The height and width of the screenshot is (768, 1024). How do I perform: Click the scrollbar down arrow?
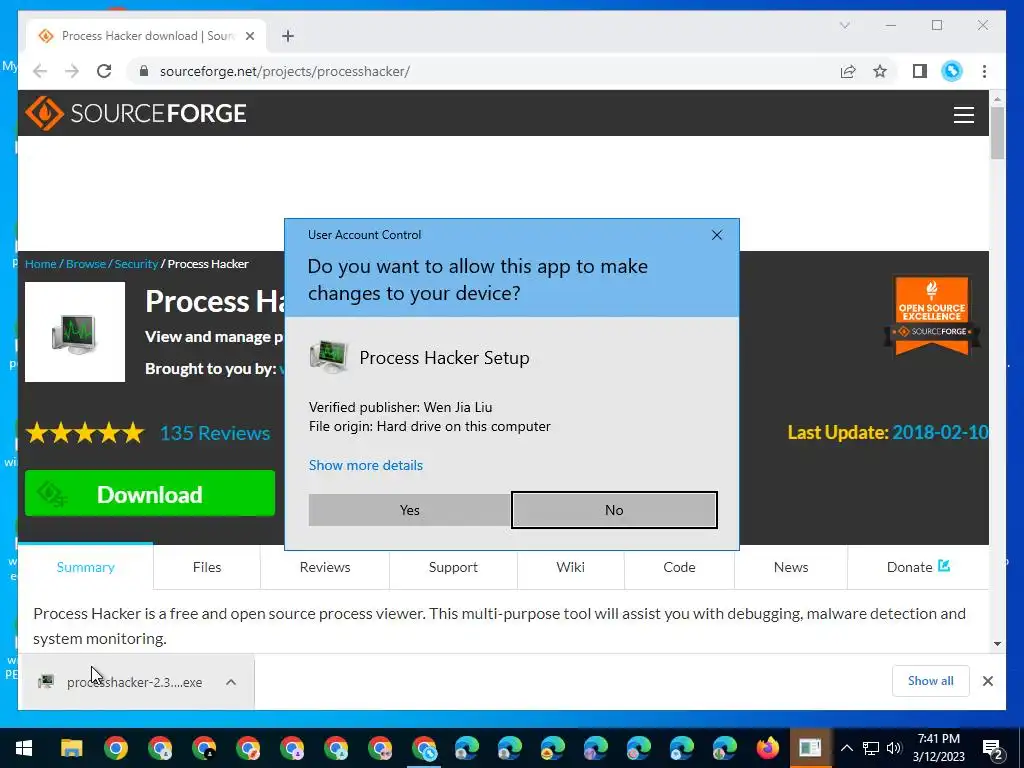point(997,643)
